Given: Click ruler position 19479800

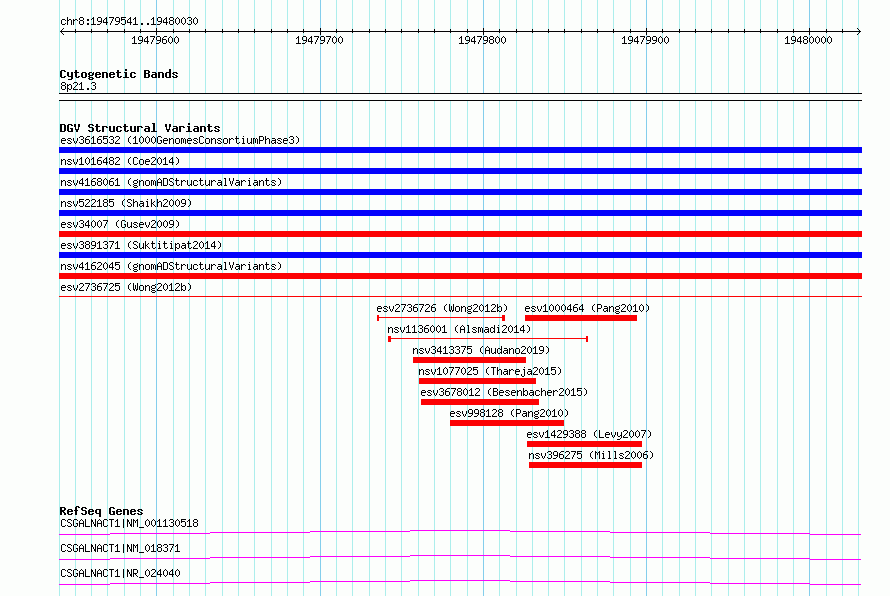Looking at the screenshot, I should 482,40.
